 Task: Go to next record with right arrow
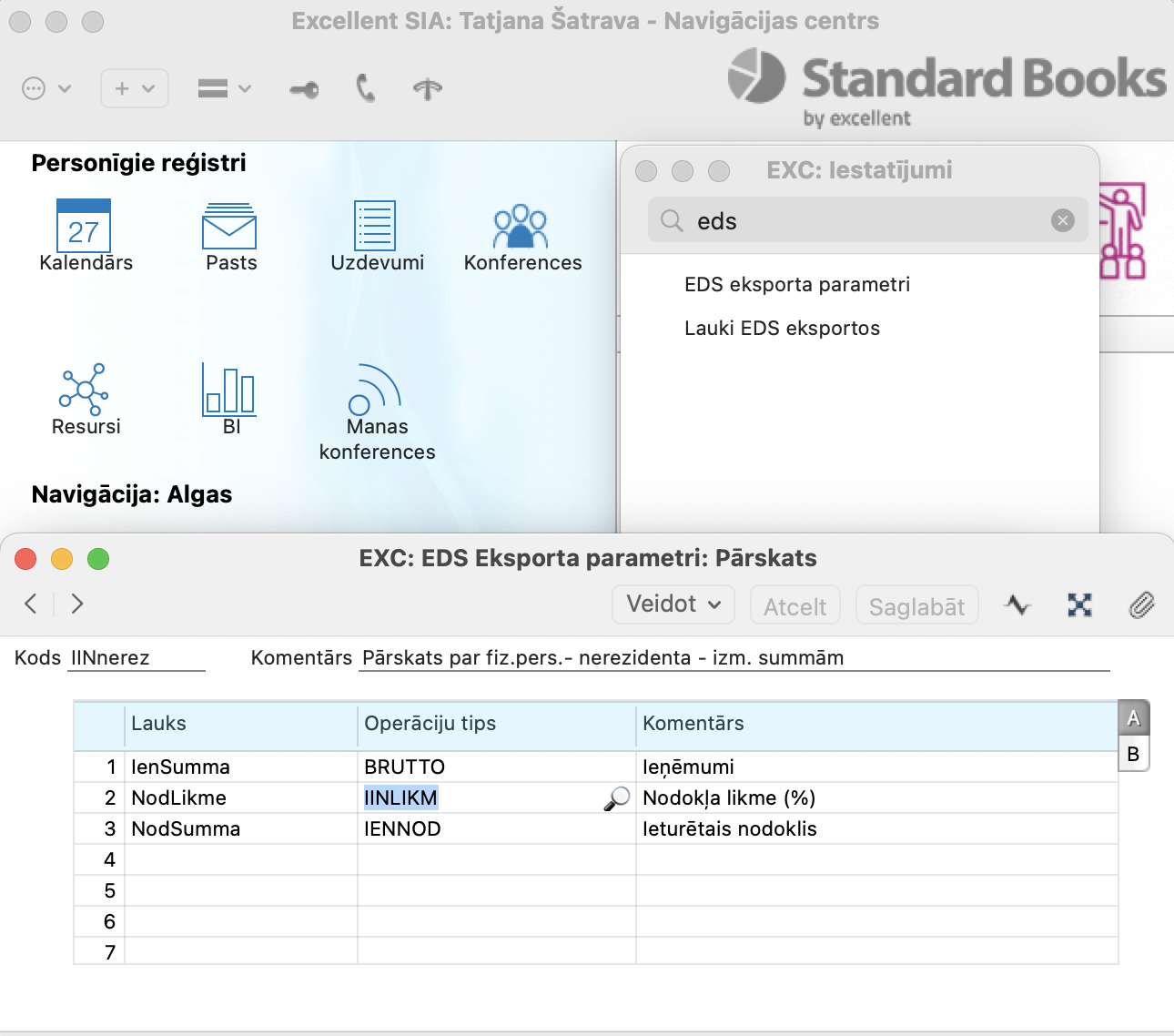tap(77, 604)
